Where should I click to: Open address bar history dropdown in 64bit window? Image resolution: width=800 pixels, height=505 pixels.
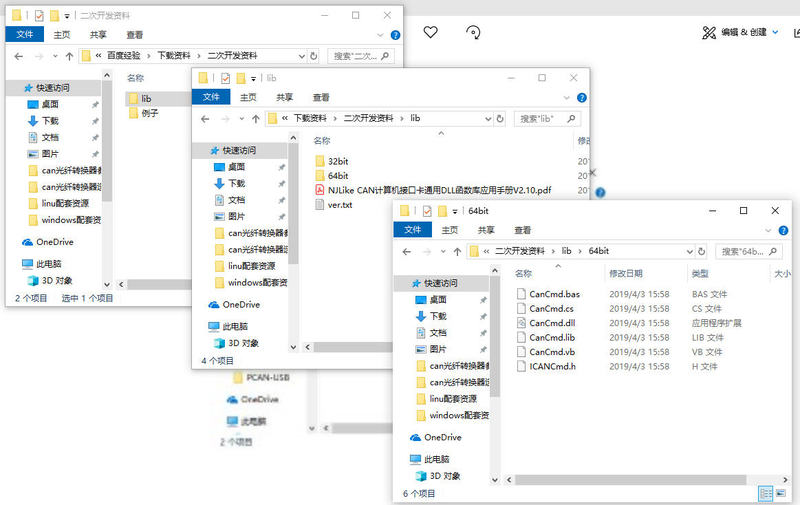click(x=689, y=251)
